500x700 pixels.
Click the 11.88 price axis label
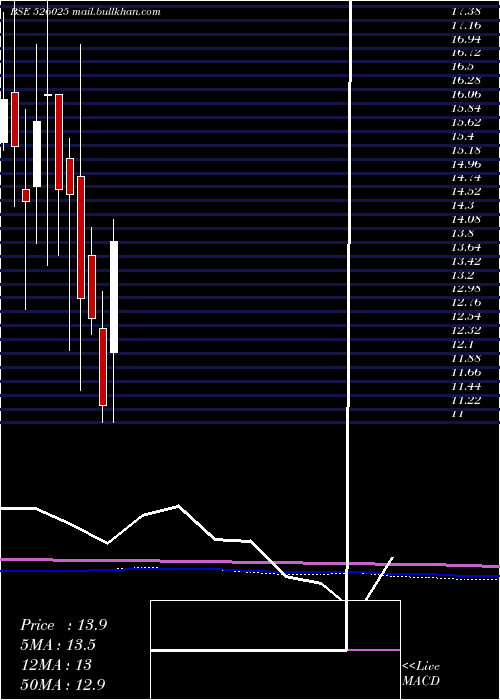[x=466, y=358]
